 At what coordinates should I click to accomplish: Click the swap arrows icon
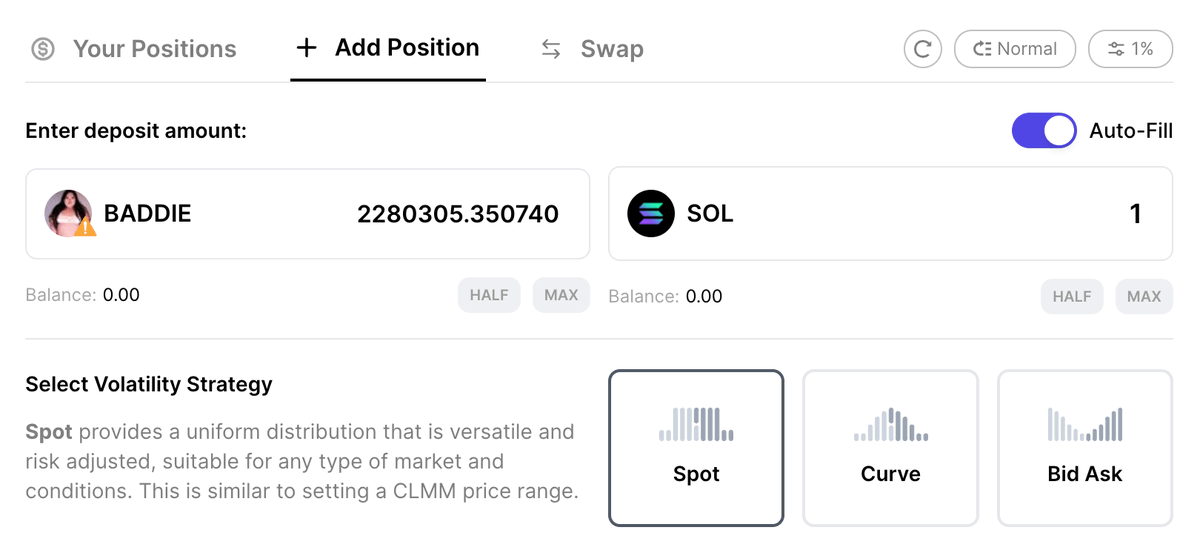(551, 49)
